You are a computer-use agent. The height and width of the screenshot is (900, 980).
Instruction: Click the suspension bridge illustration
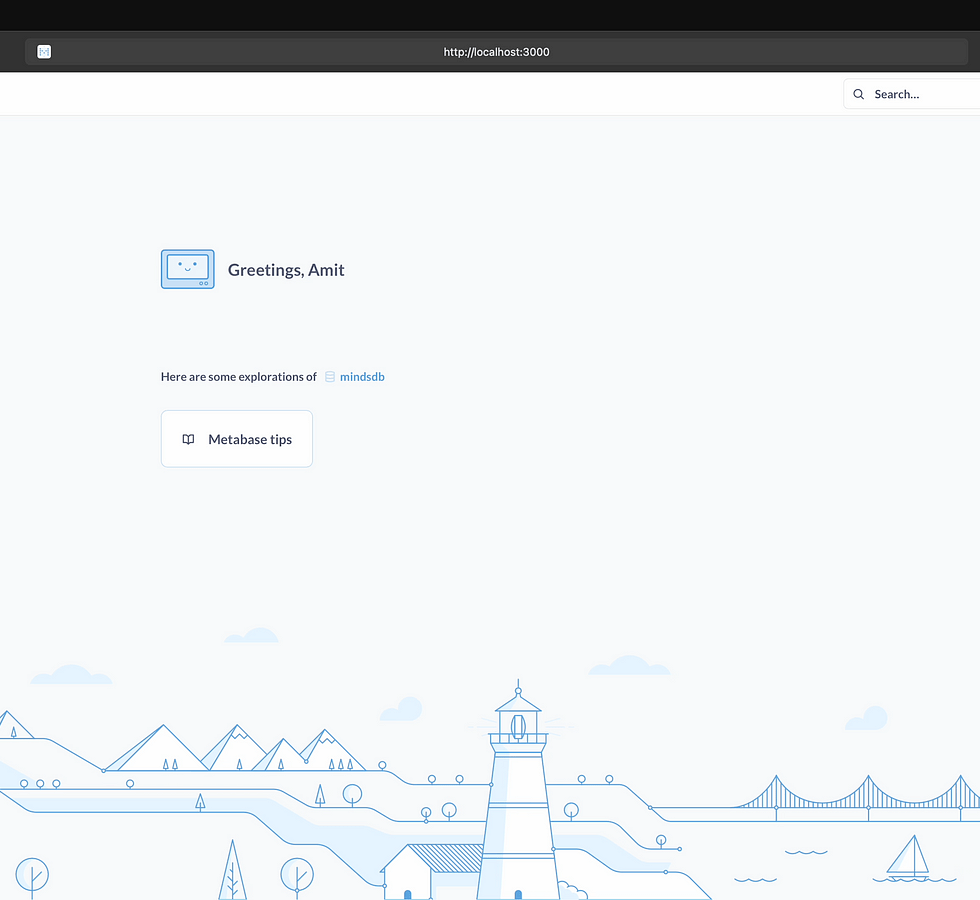[x=860, y=795]
